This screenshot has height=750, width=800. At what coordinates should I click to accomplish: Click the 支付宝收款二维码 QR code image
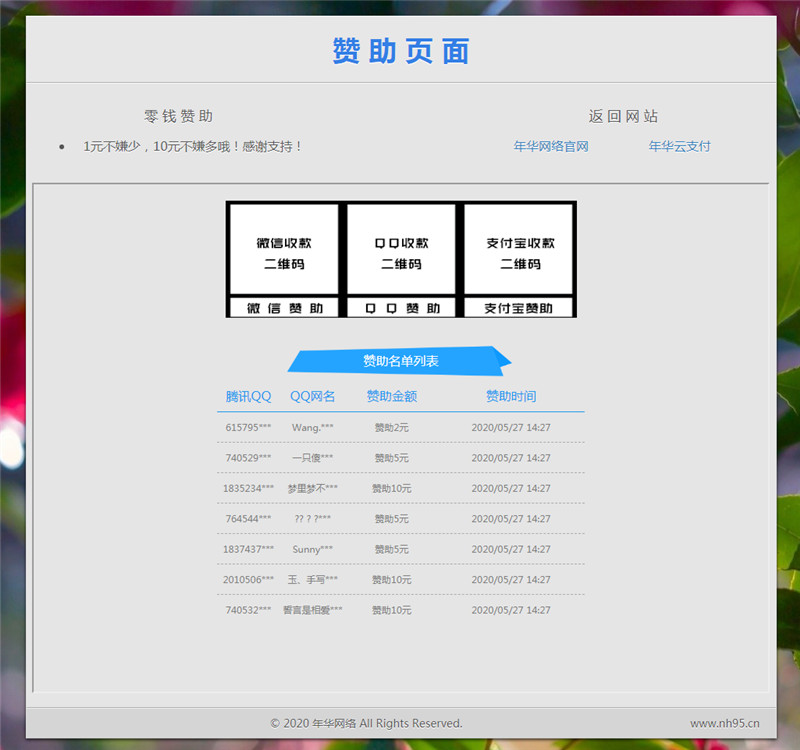(518, 250)
